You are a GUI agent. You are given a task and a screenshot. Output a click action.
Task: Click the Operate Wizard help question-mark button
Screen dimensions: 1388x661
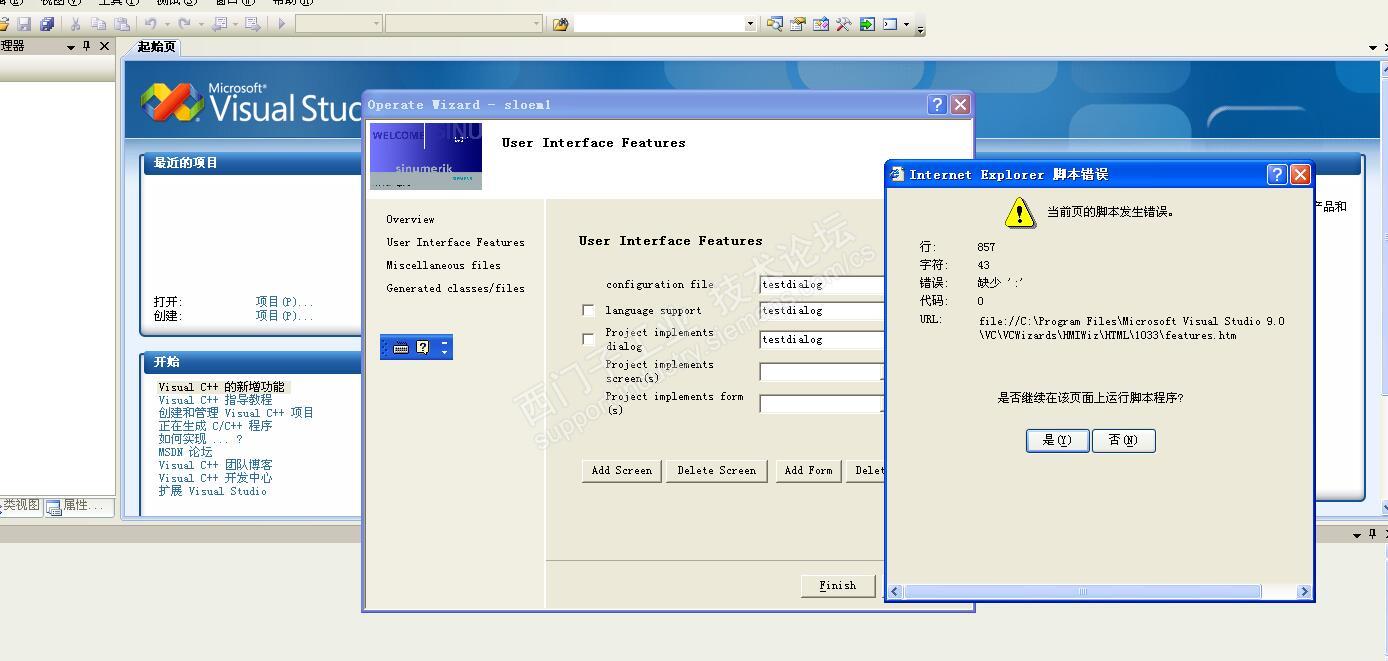pos(937,104)
